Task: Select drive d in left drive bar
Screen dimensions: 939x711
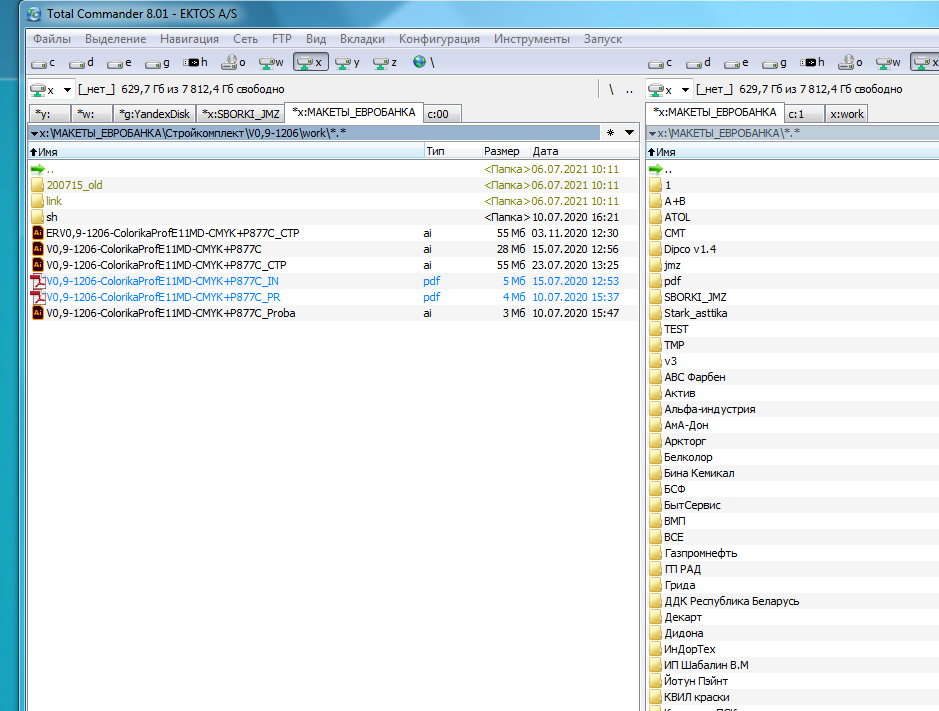Action: coord(81,62)
